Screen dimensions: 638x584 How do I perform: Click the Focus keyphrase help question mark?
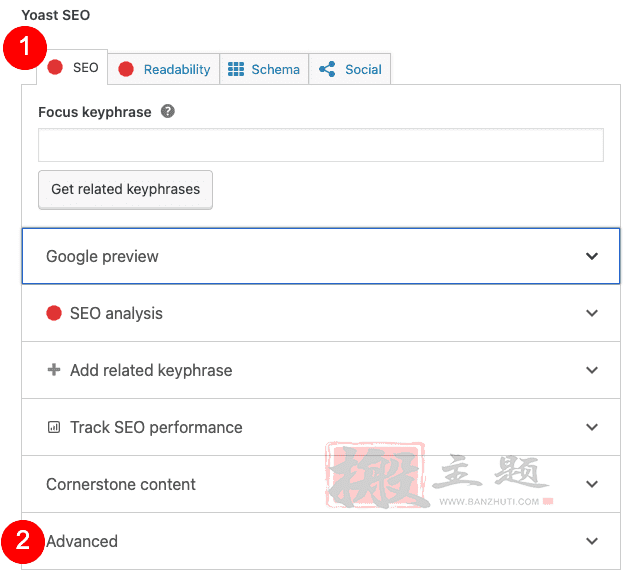[168, 112]
